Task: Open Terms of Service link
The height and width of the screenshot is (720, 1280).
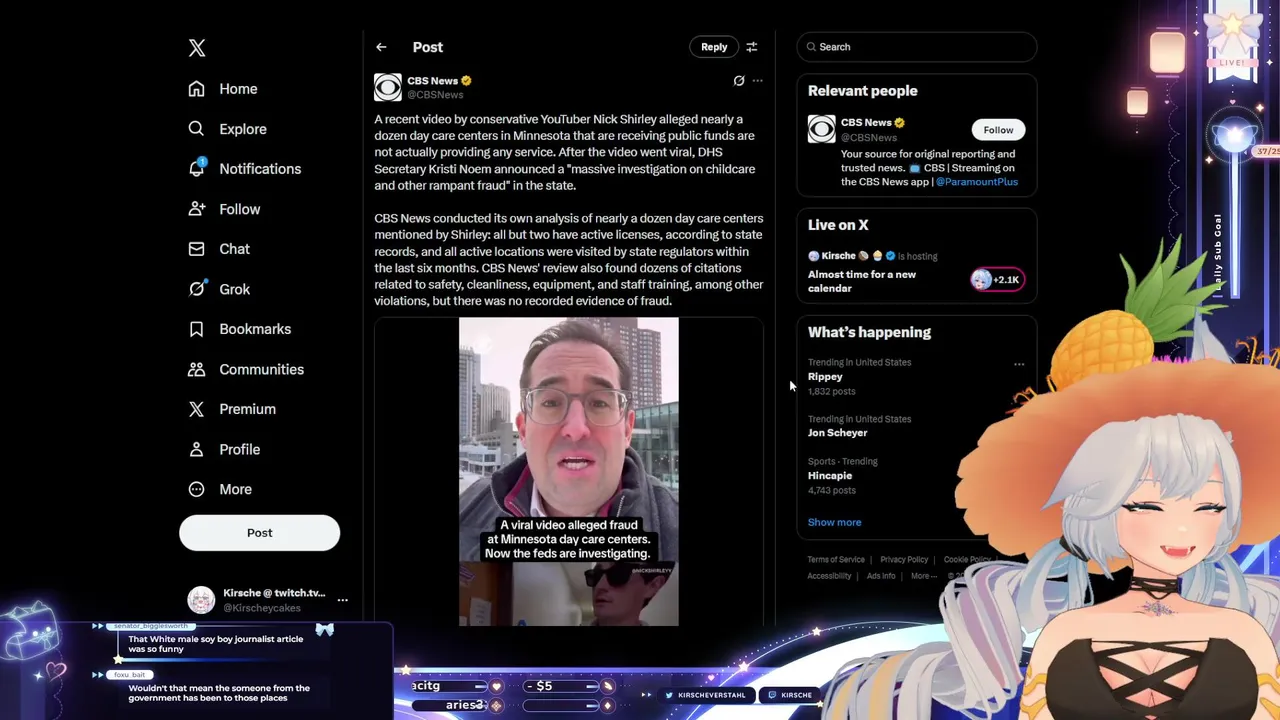Action: point(836,560)
